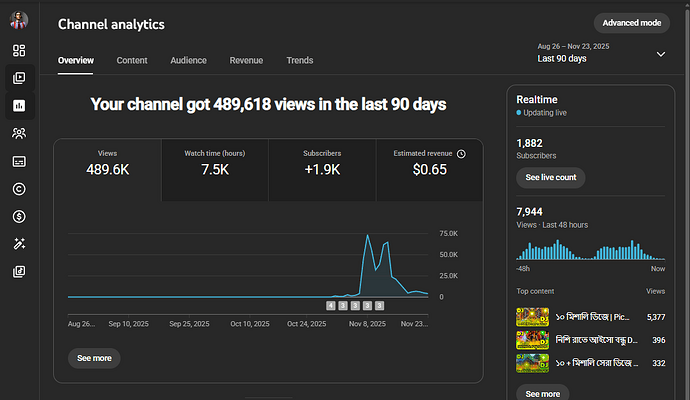Open the Community people icon in sidebar

pos(19,133)
